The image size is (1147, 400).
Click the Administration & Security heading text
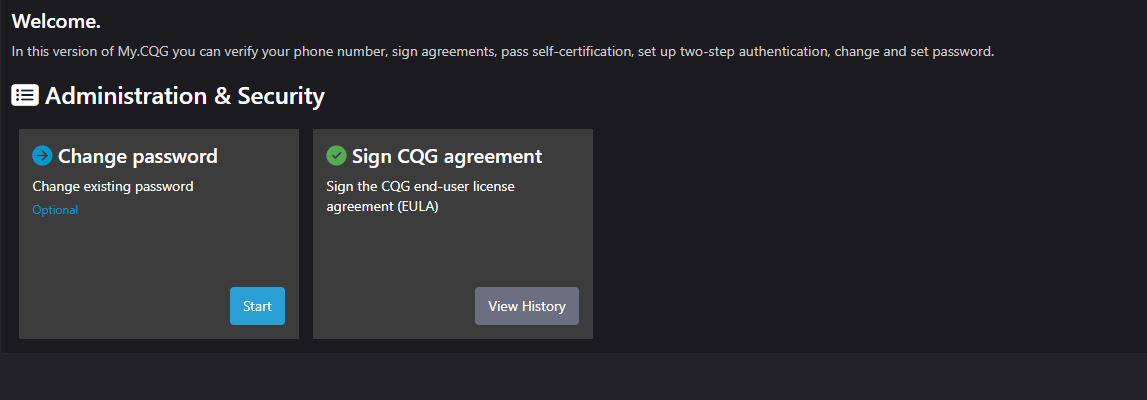pyautogui.click(x=185, y=96)
